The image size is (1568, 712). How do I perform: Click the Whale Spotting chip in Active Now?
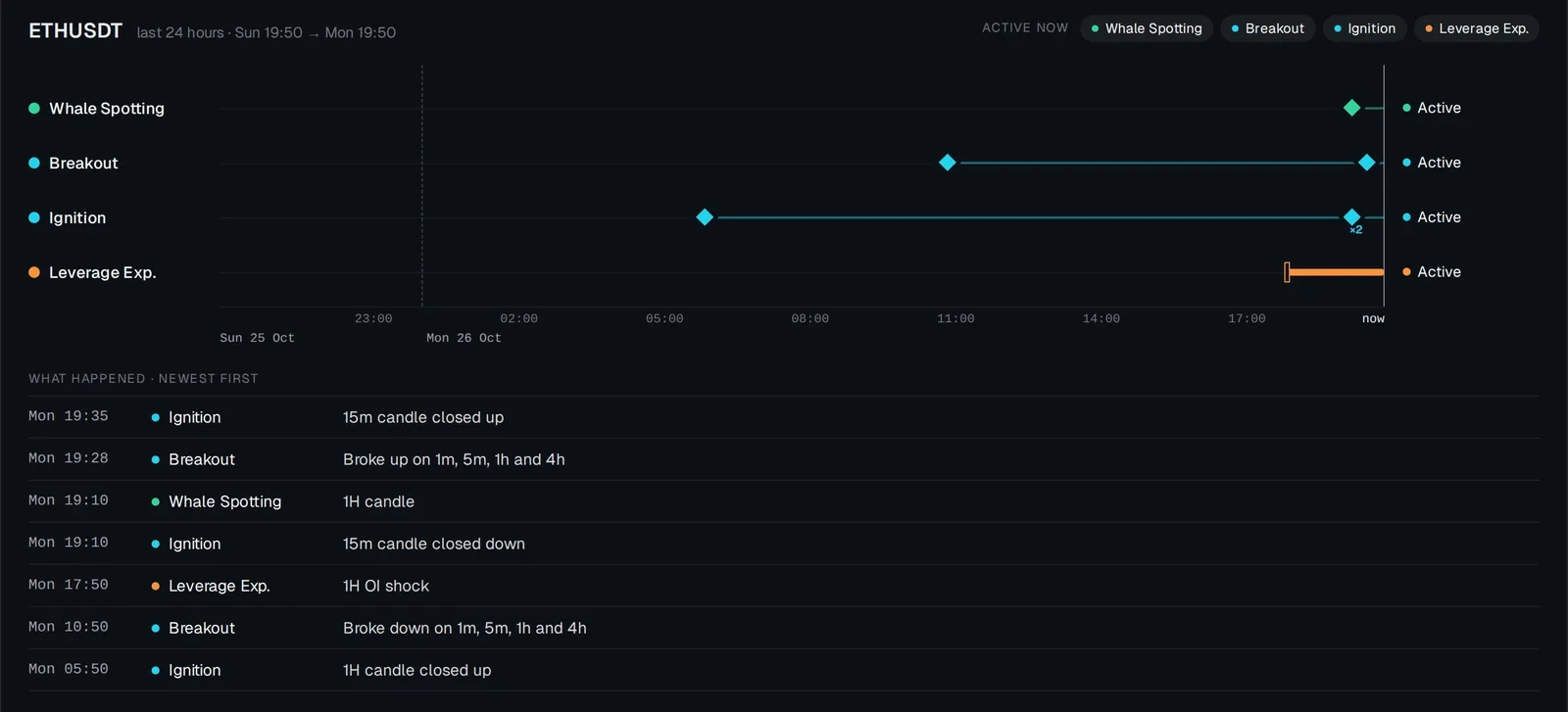pos(1147,28)
